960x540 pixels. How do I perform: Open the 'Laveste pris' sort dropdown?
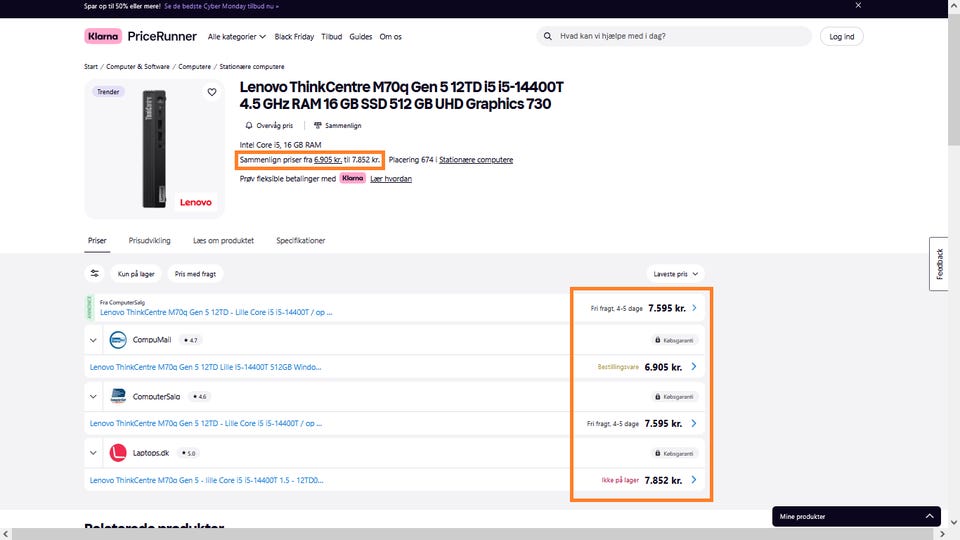tap(675, 273)
